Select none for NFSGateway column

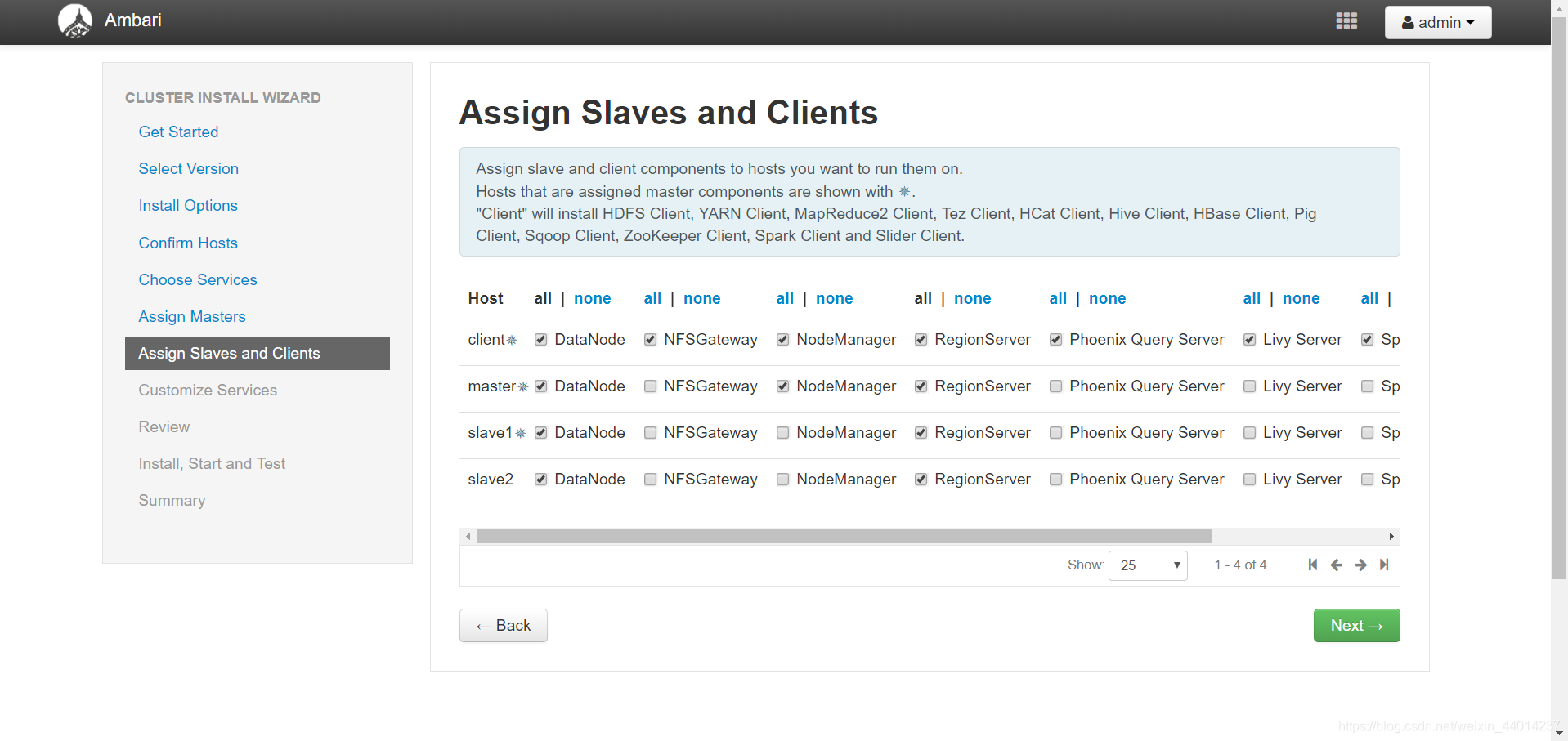tap(702, 299)
